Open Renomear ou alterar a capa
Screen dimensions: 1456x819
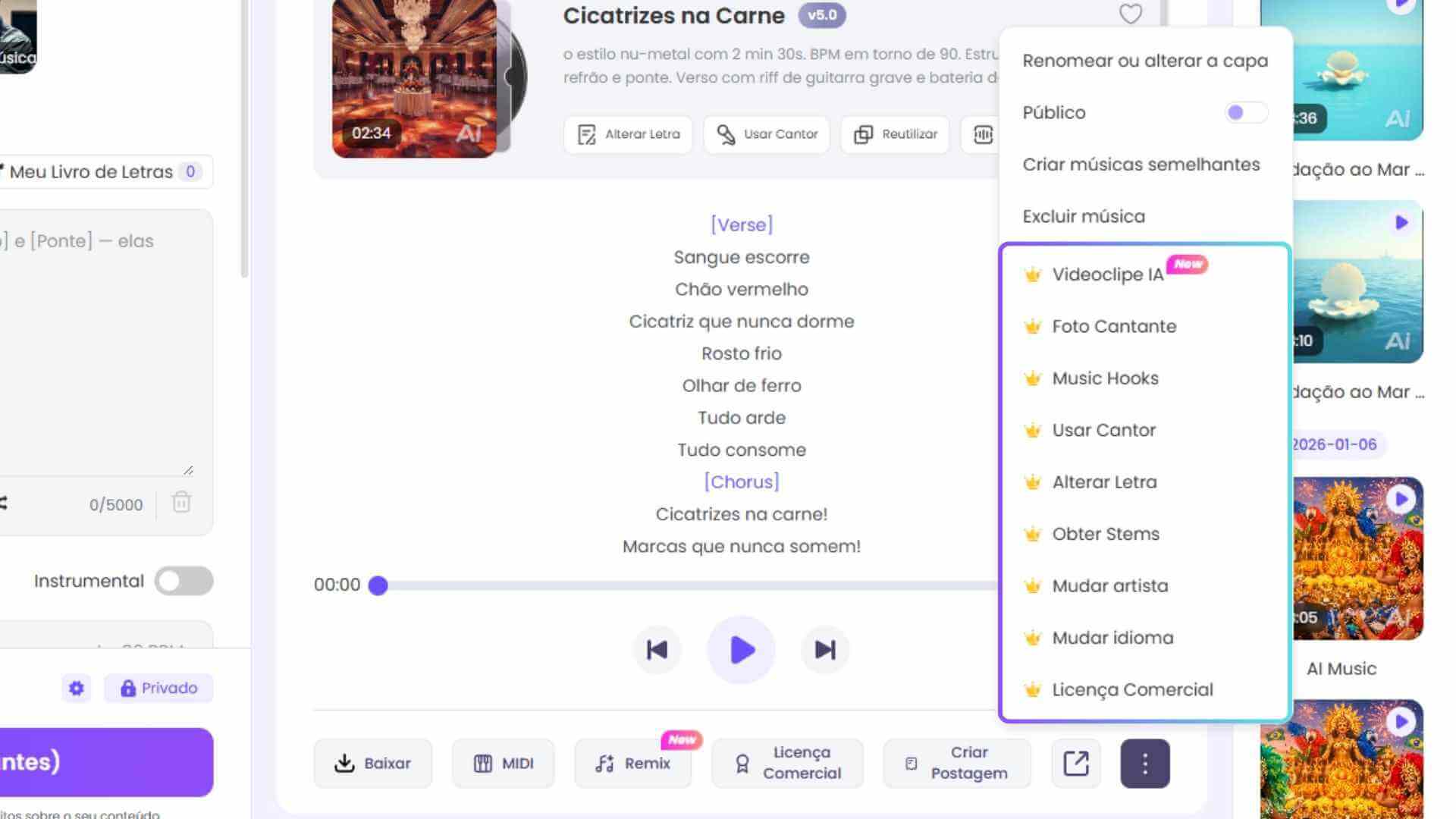(x=1144, y=61)
